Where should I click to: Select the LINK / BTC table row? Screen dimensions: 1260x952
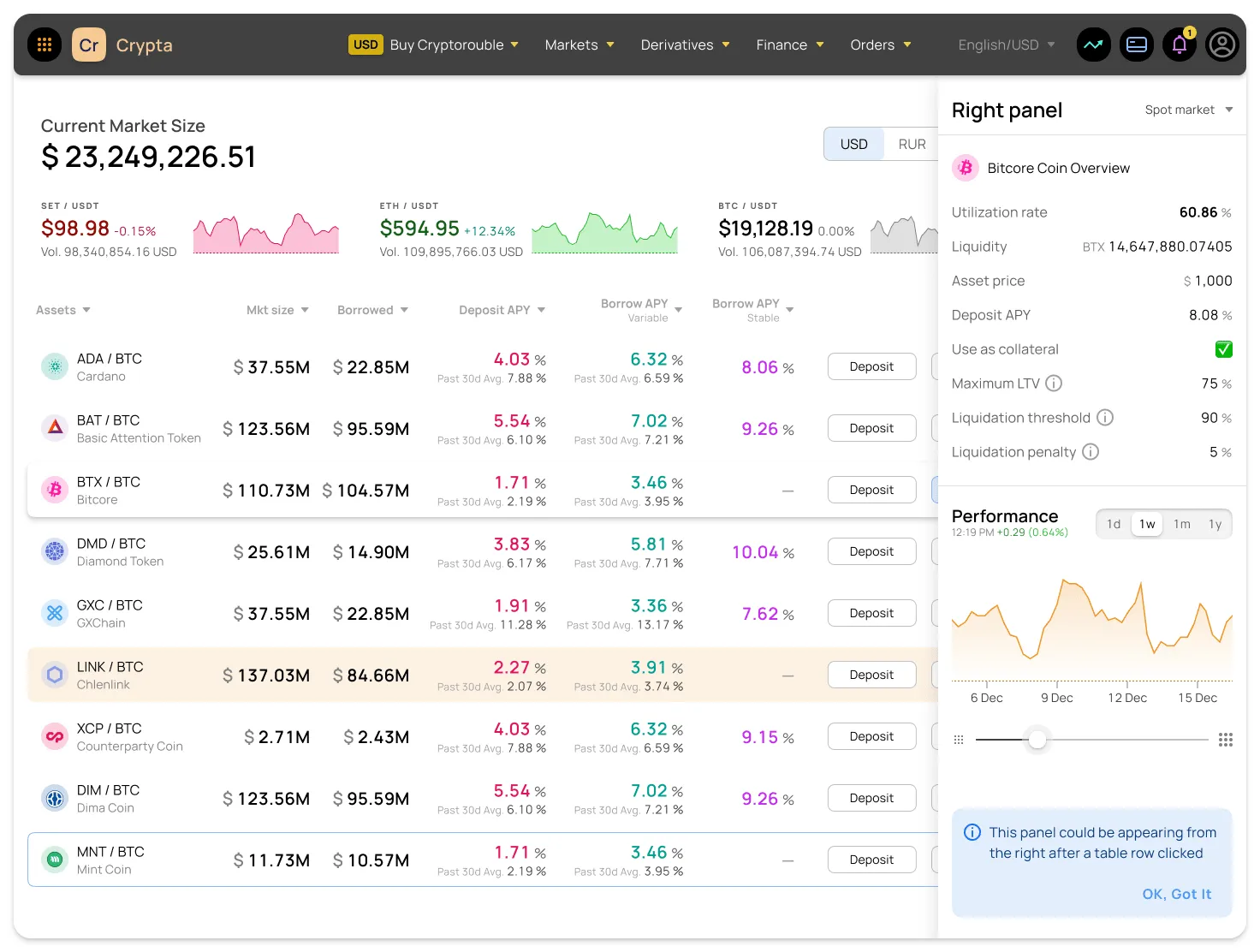tap(428, 675)
